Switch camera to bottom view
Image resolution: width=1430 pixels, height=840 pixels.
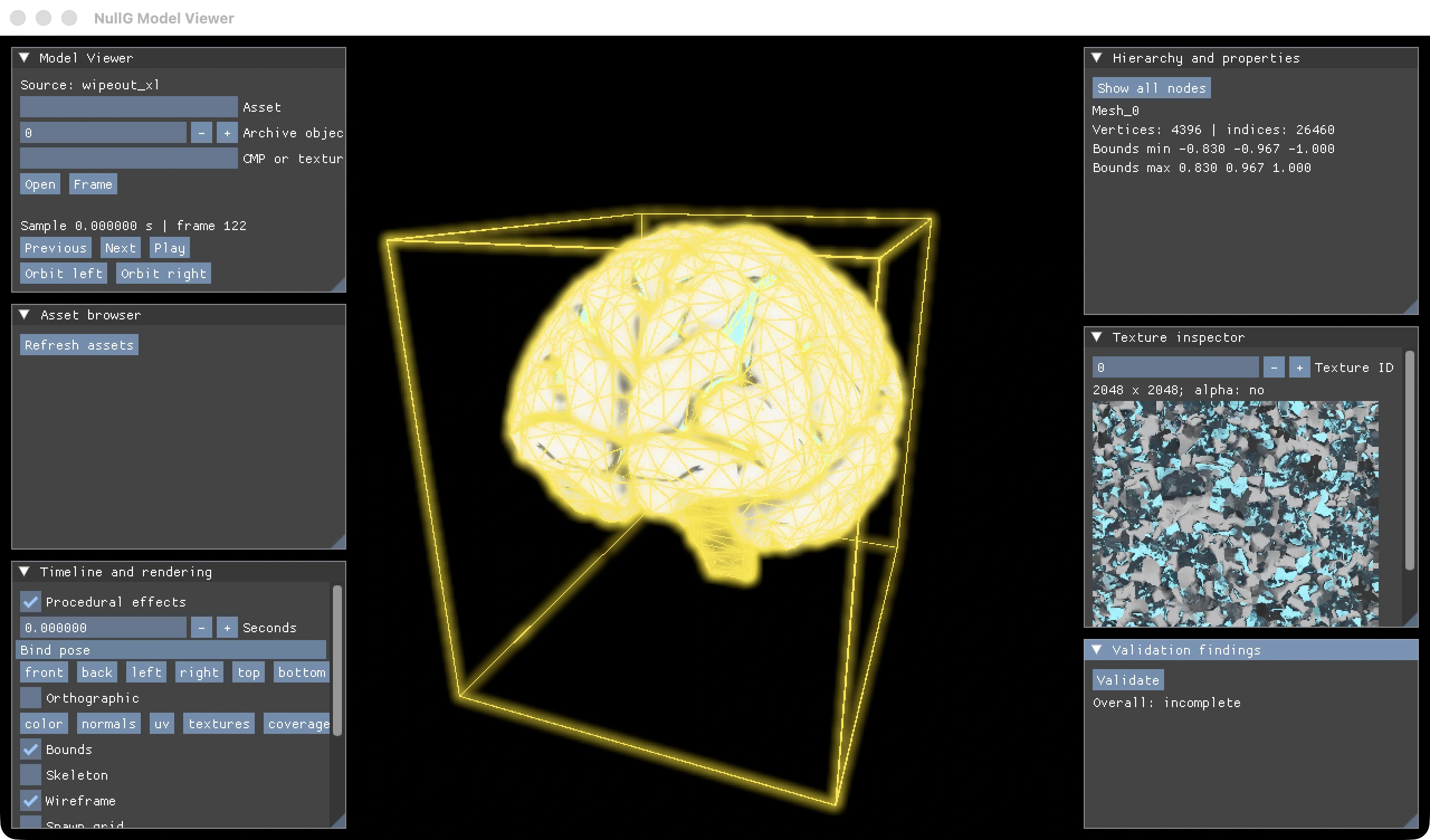[301, 672]
